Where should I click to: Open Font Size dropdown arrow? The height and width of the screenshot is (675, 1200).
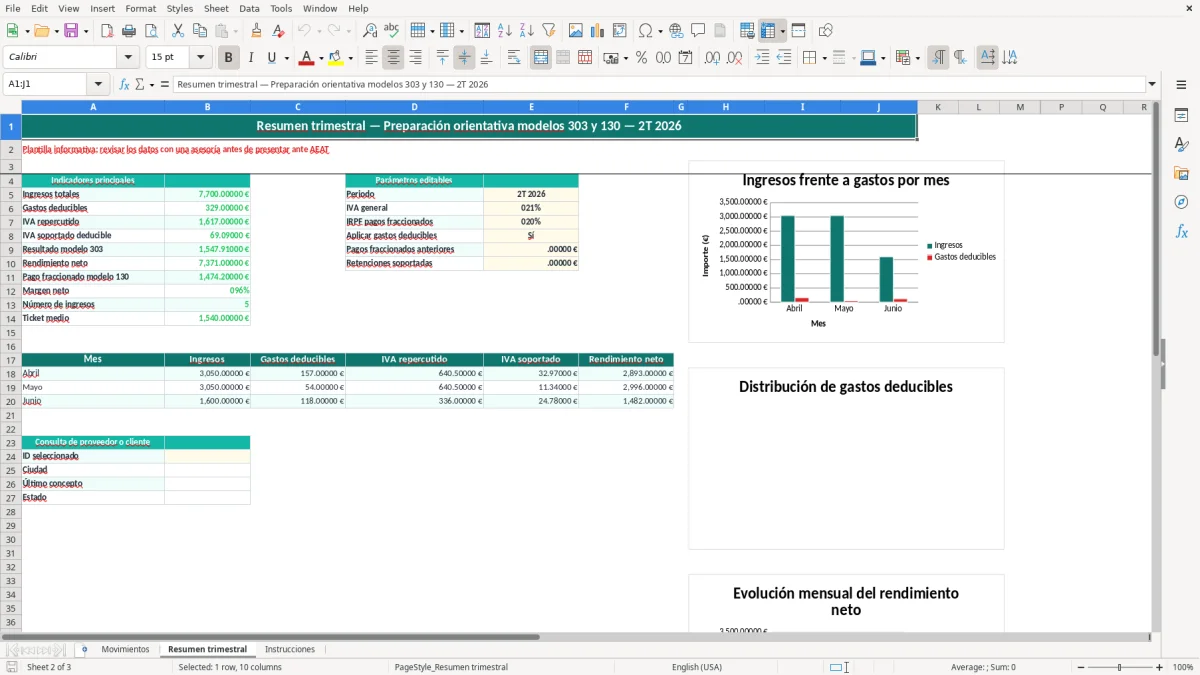coord(200,58)
